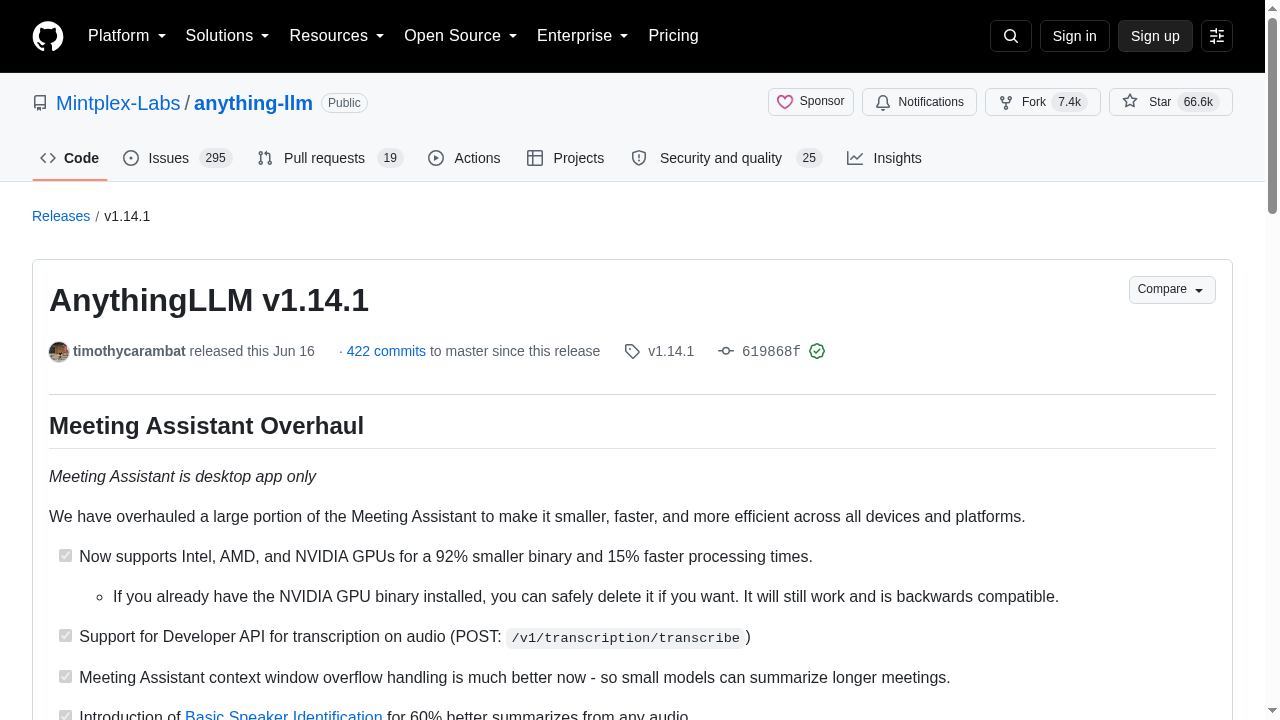
Task: Expand the Enterprise menu
Action: pyautogui.click(x=582, y=36)
